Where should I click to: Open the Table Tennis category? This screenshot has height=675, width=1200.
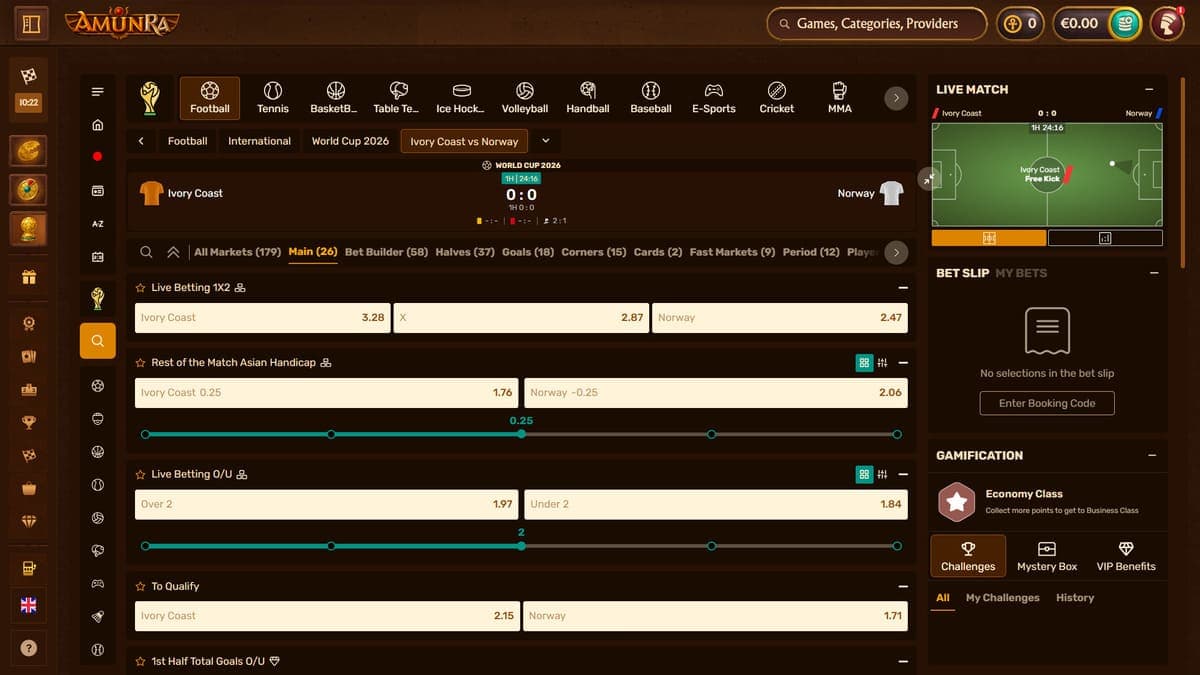tap(396, 98)
